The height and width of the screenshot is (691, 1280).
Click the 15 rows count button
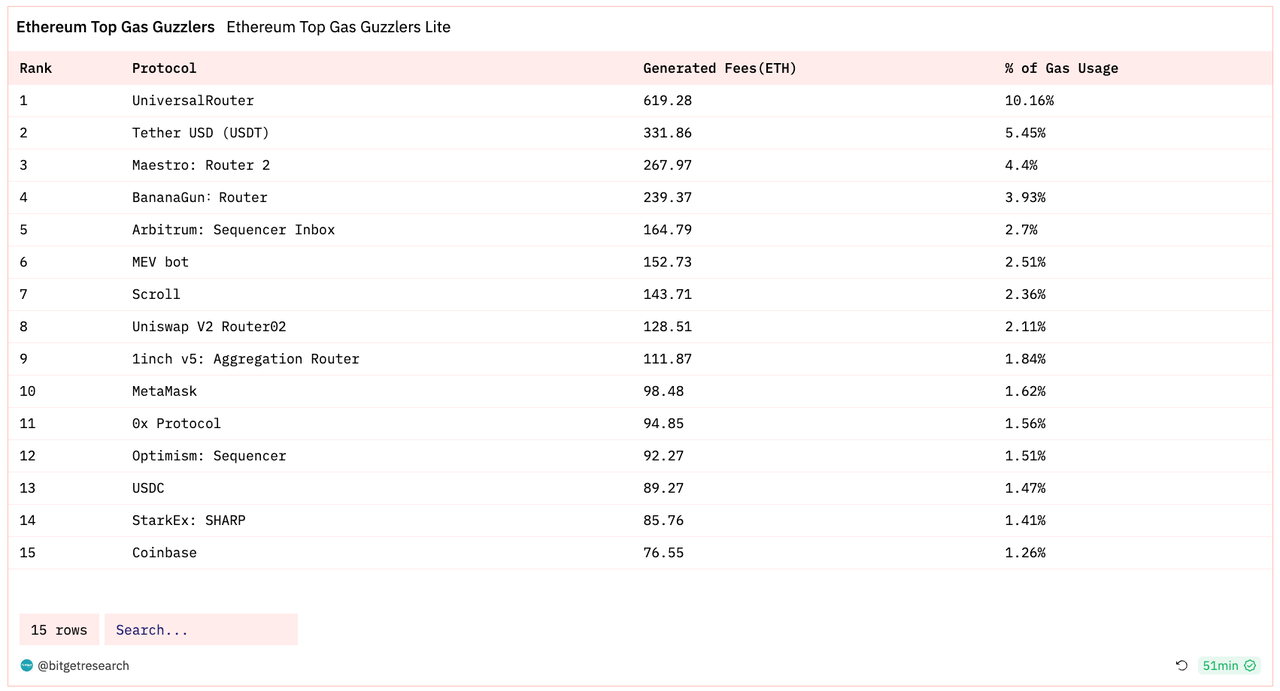(59, 630)
